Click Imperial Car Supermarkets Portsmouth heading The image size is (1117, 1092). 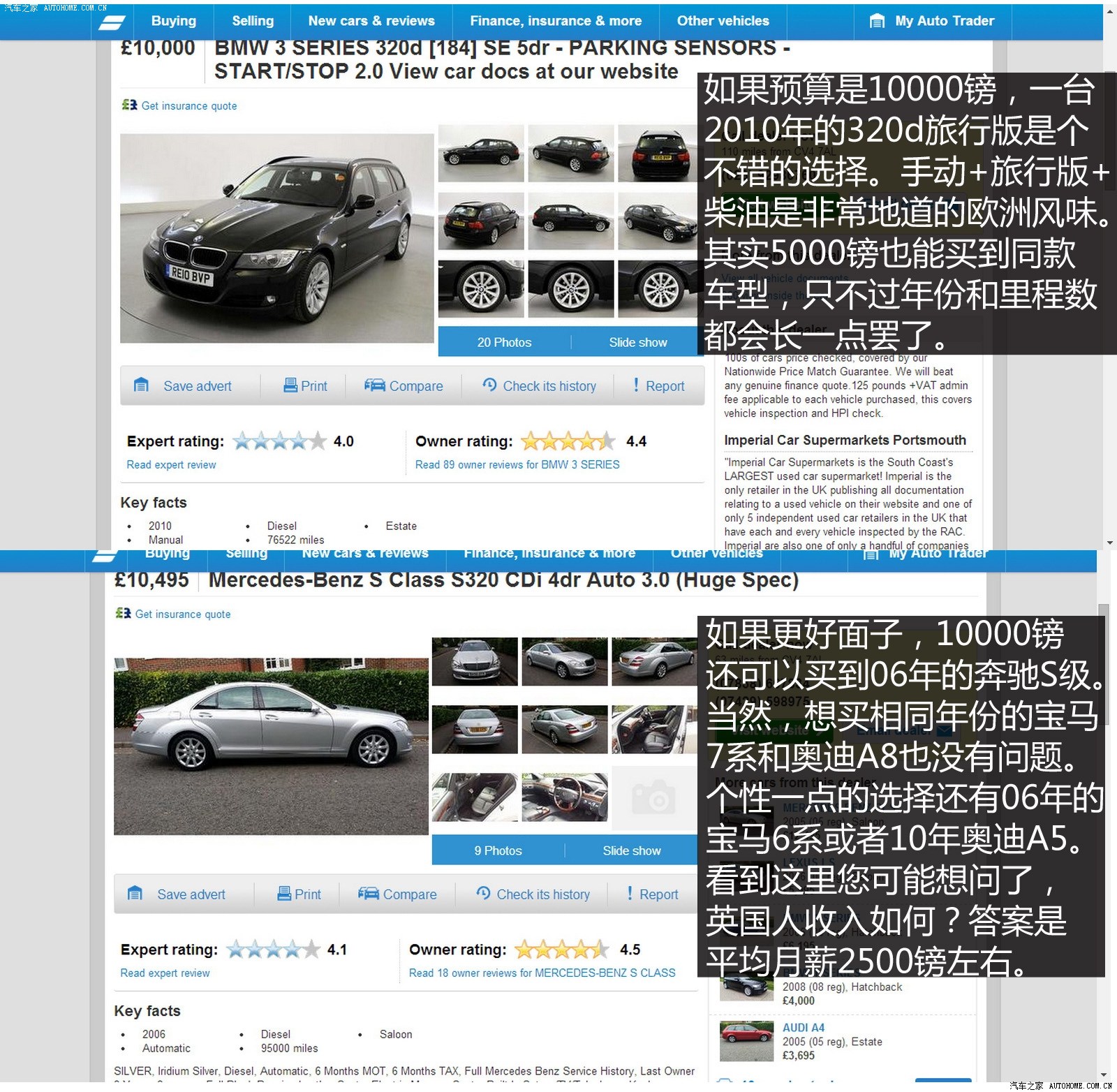point(845,440)
